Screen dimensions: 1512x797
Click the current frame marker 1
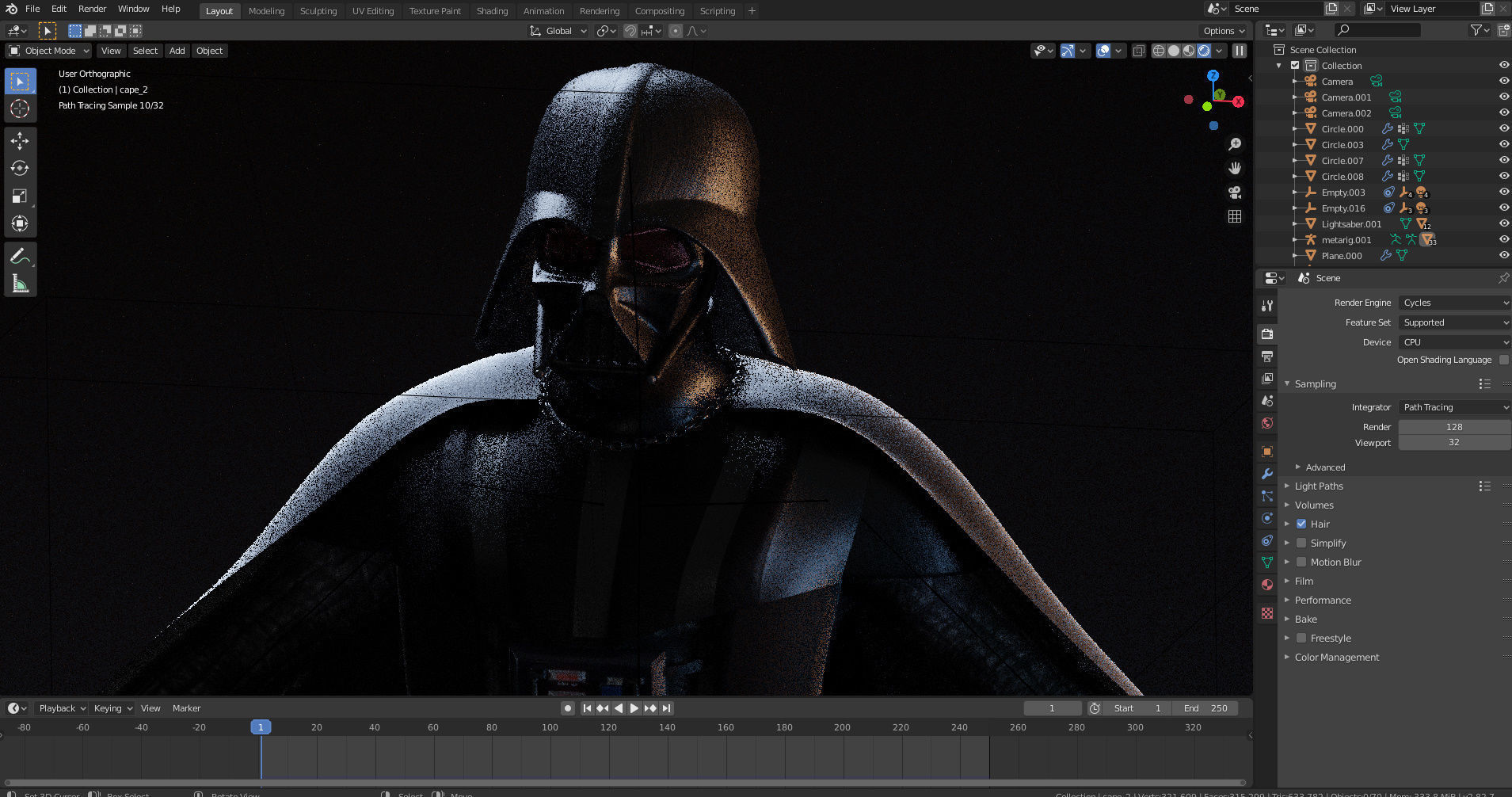tap(261, 727)
